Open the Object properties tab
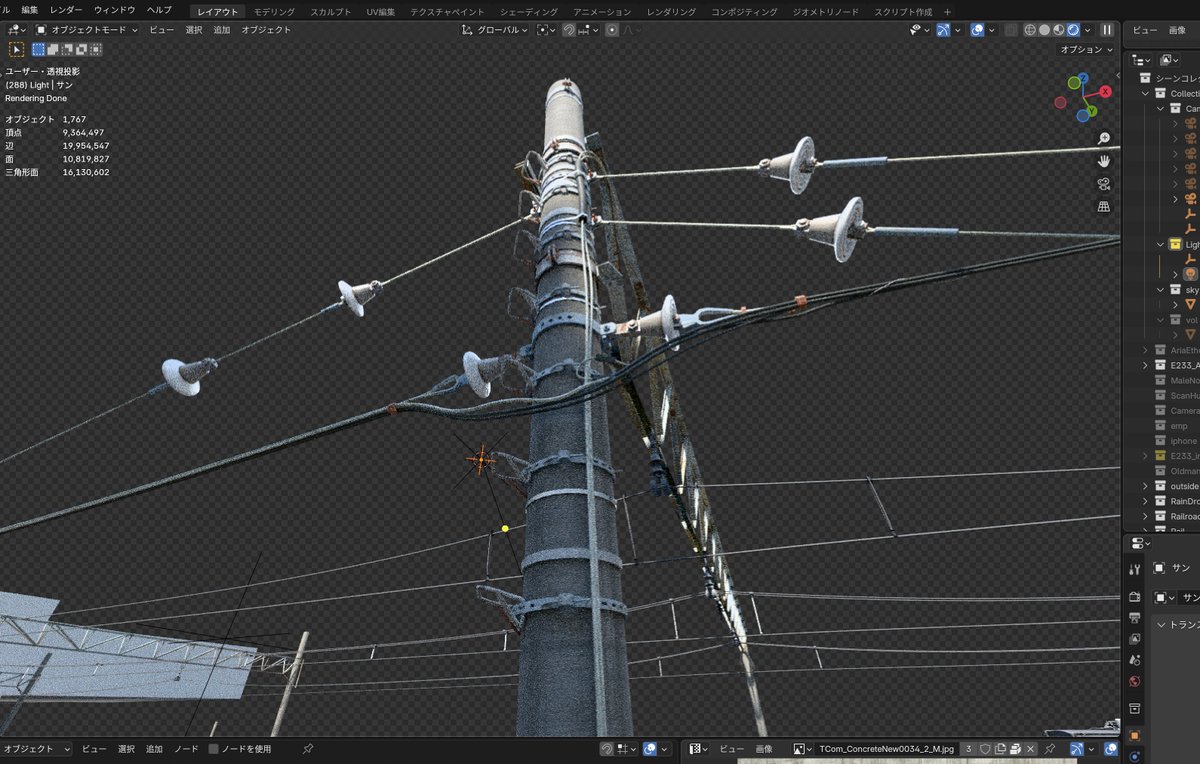1200x764 pixels. 1134,735
